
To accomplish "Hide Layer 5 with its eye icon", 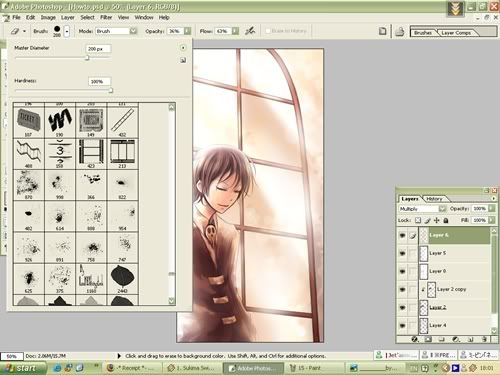I will 402,253.
